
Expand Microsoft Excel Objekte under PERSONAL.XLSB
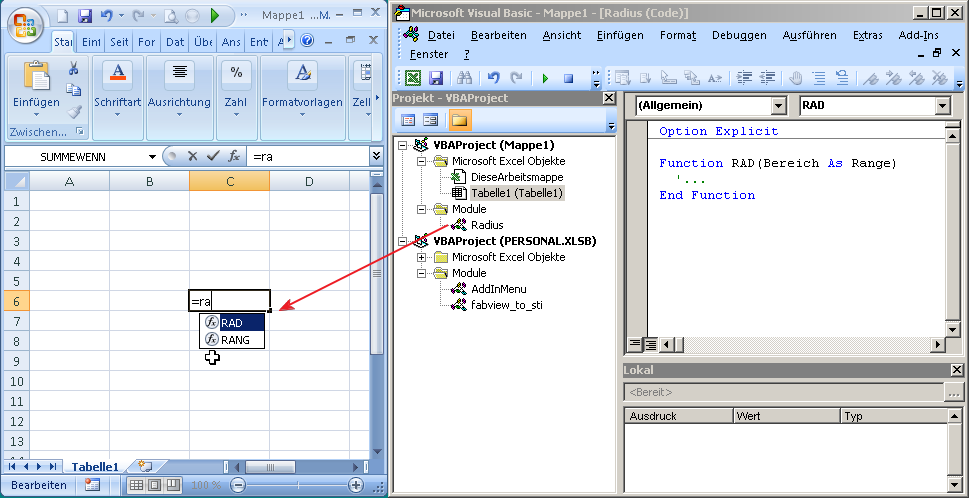422,257
